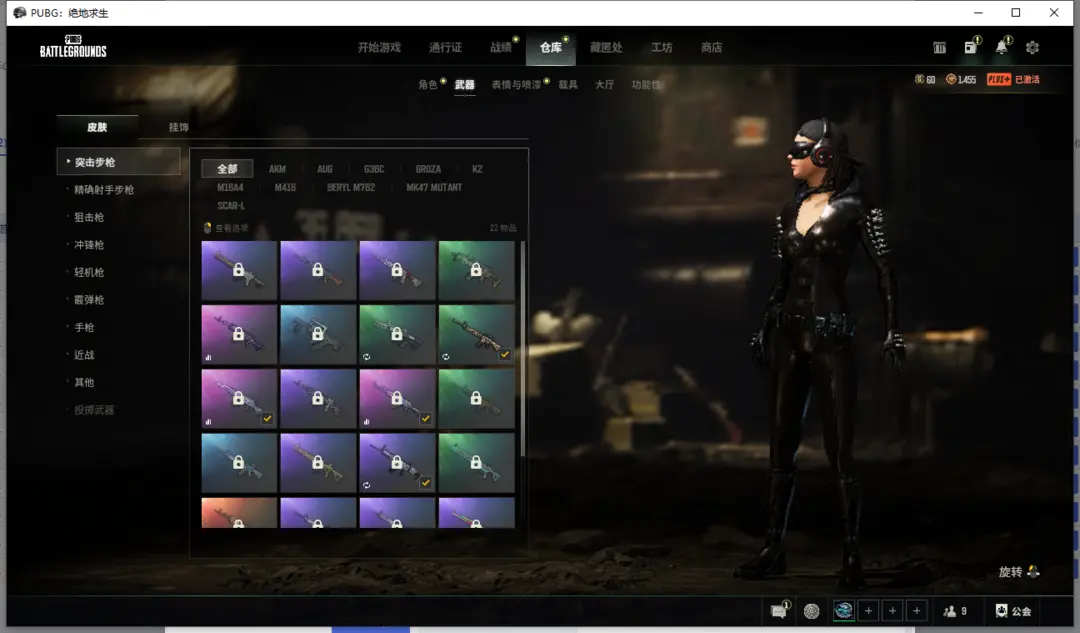Filter skins by BERYL M762
The height and width of the screenshot is (633, 1080).
click(351, 187)
